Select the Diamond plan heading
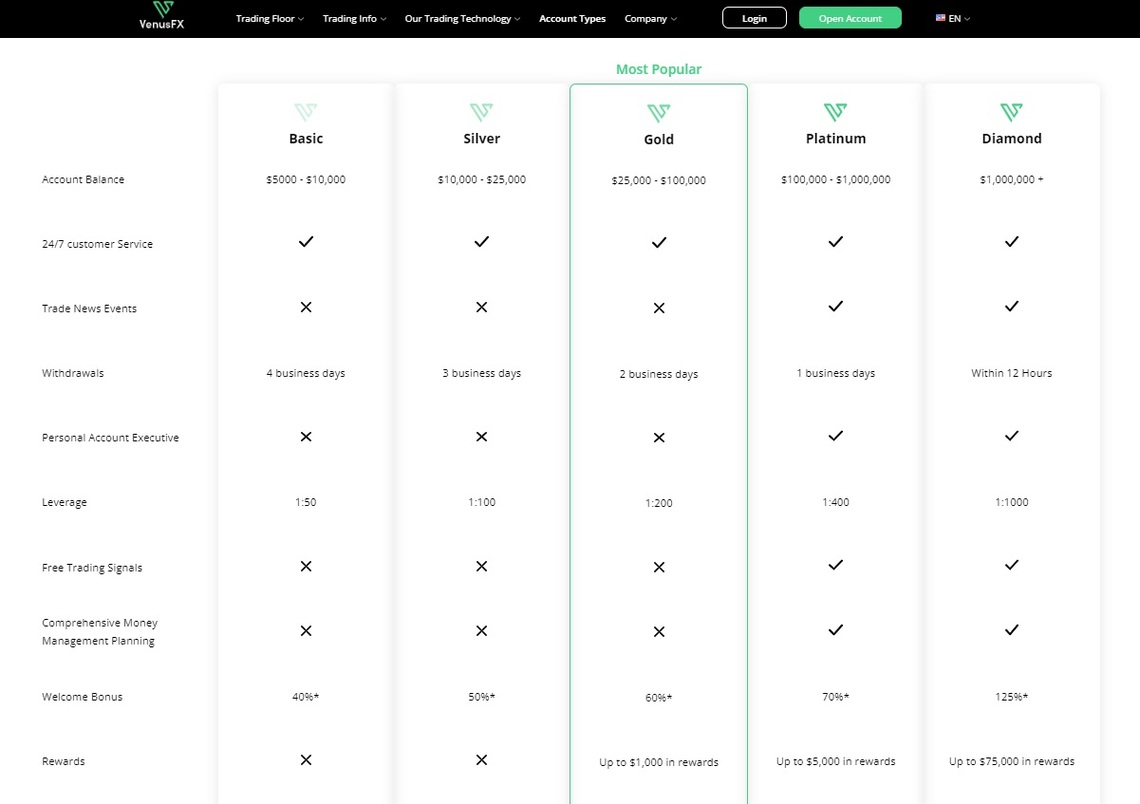The width and height of the screenshot is (1140, 804). coord(1011,138)
